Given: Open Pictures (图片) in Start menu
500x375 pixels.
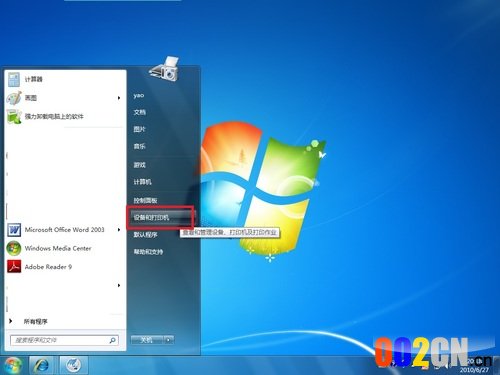Looking at the screenshot, I should [x=140, y=129].
